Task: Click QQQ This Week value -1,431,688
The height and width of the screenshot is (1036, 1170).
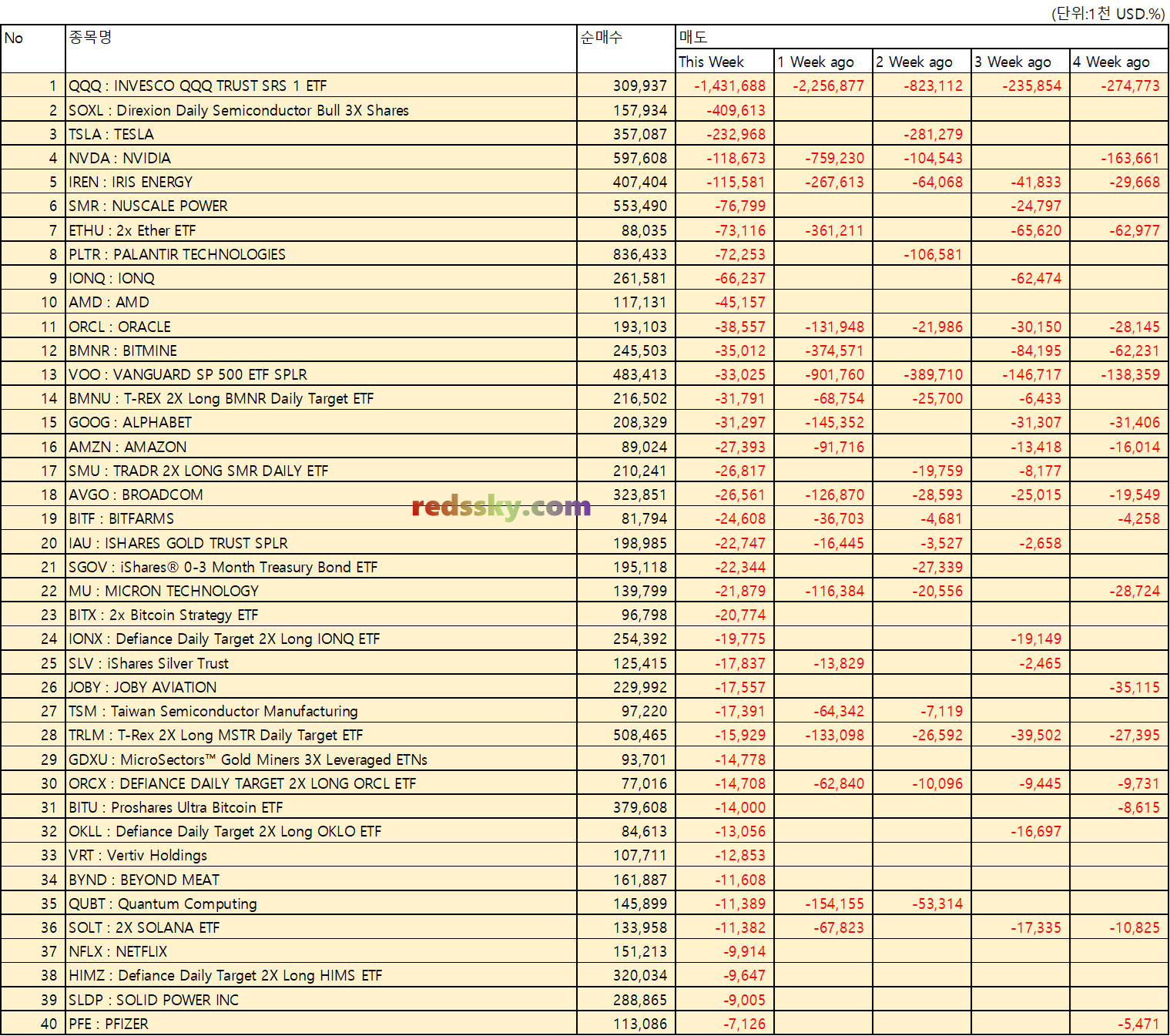Action: tap(725, 85)
